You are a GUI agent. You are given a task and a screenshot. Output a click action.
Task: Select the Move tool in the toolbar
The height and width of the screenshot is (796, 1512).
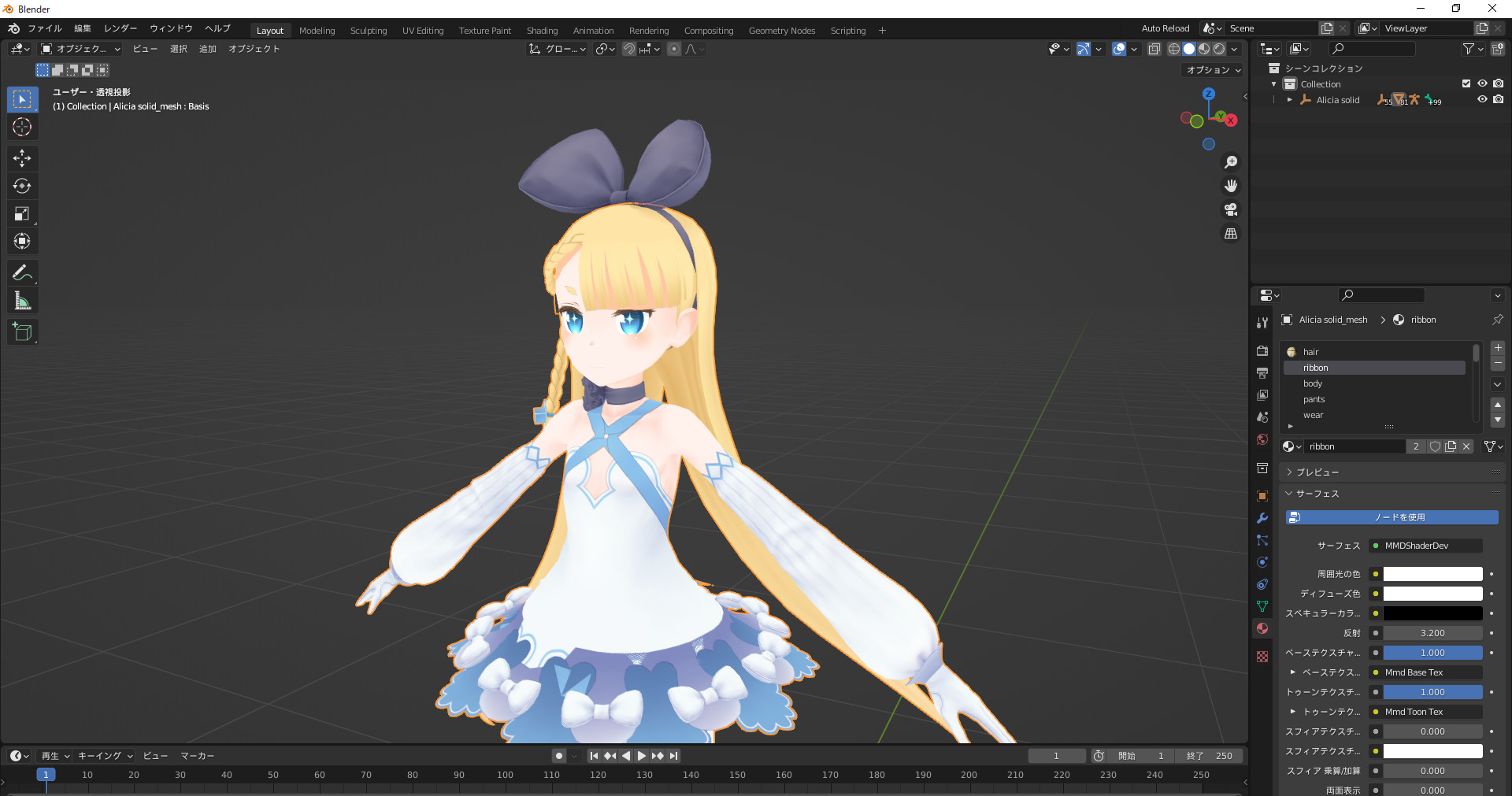pyautogui.click(x=22, y=158)
